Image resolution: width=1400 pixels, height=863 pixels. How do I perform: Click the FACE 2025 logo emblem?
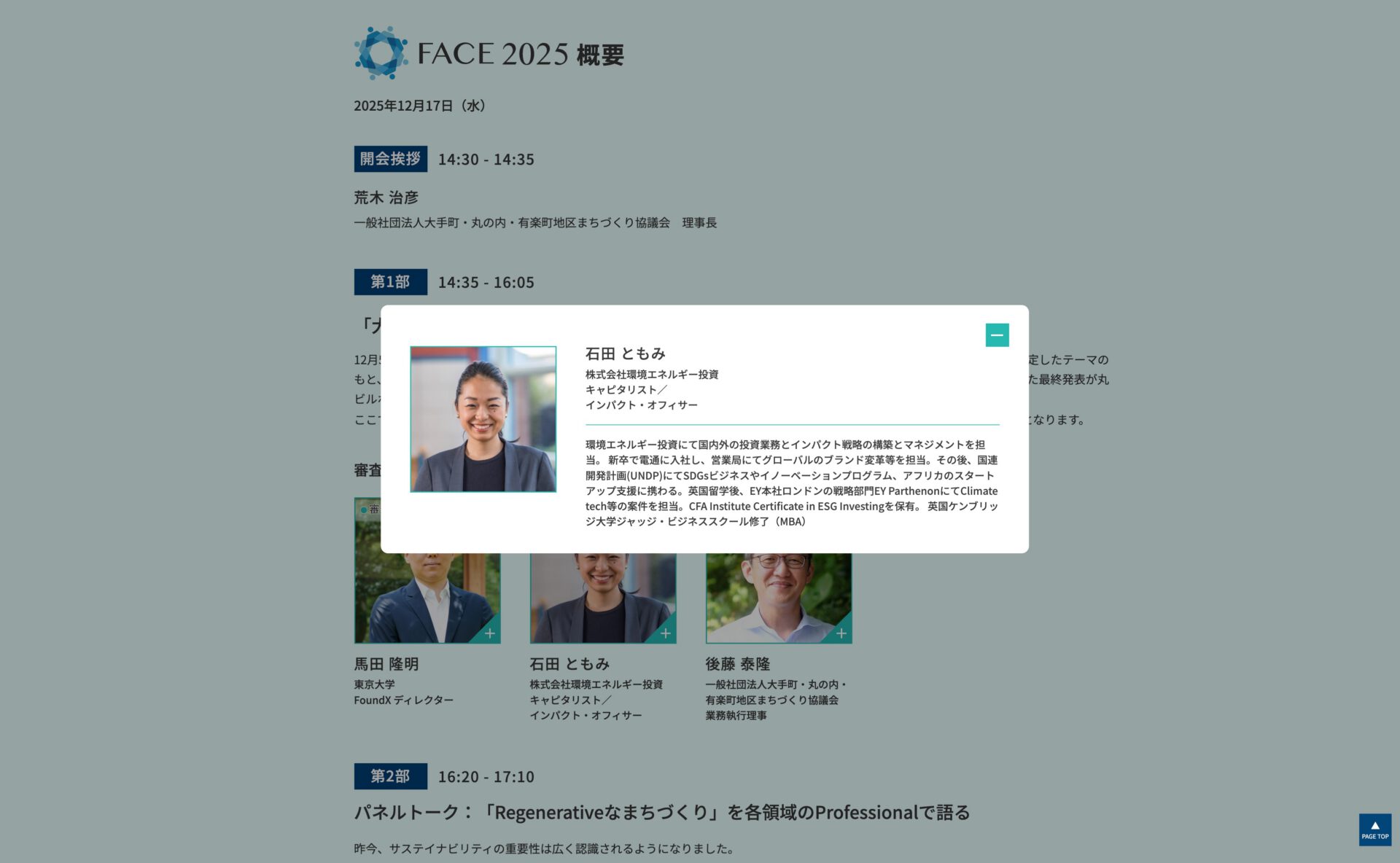click(x=381, y=53)
